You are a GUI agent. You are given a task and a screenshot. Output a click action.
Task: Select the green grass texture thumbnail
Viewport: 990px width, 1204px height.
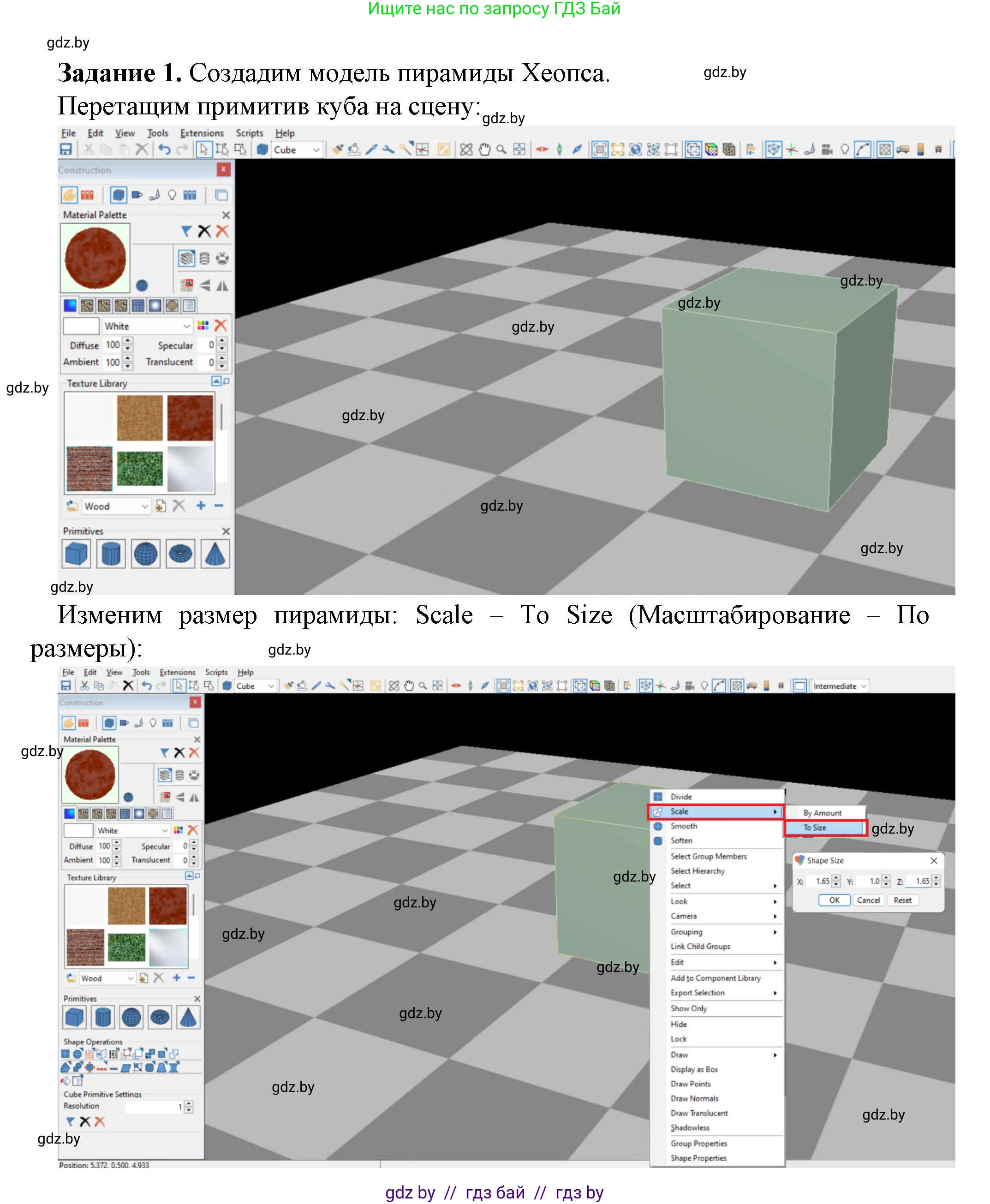140,468
